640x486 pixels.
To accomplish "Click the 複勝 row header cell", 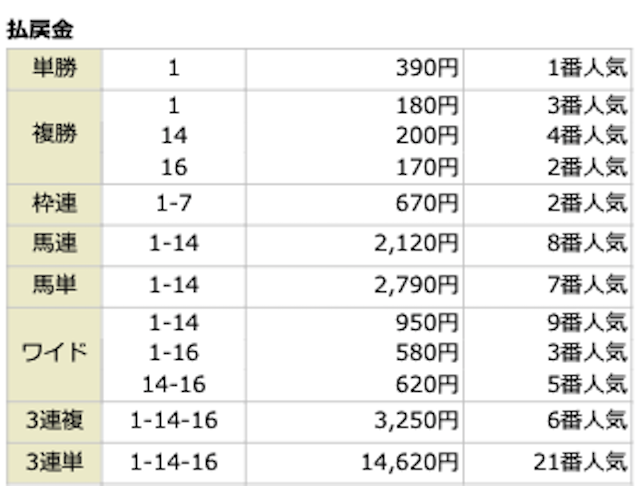I will (53, 136).
